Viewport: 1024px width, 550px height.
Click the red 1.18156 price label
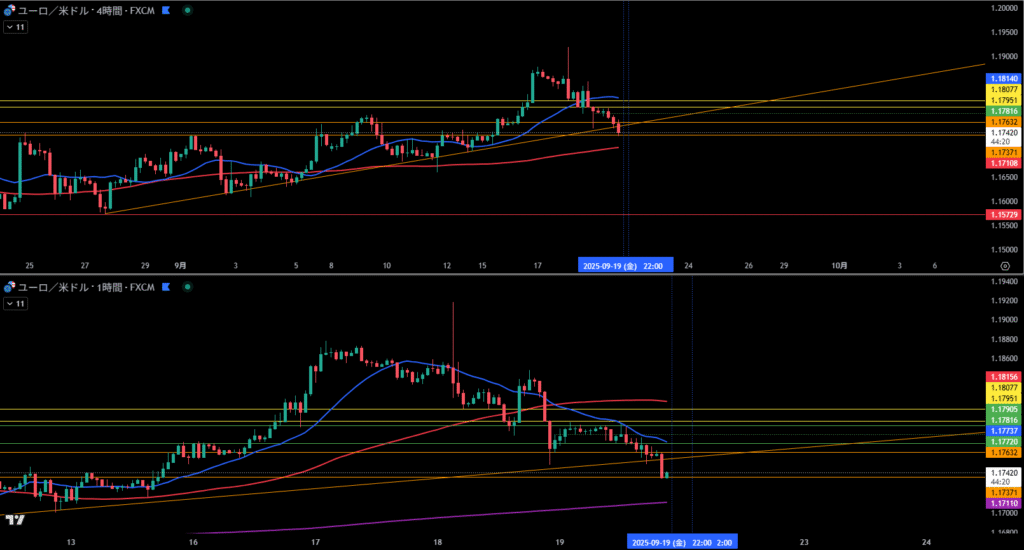(x=1003, y=376)
